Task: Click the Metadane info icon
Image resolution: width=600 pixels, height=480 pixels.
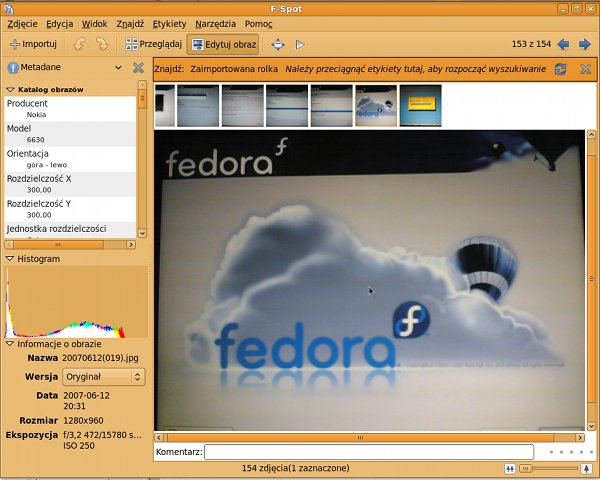Action: [13, 68]
